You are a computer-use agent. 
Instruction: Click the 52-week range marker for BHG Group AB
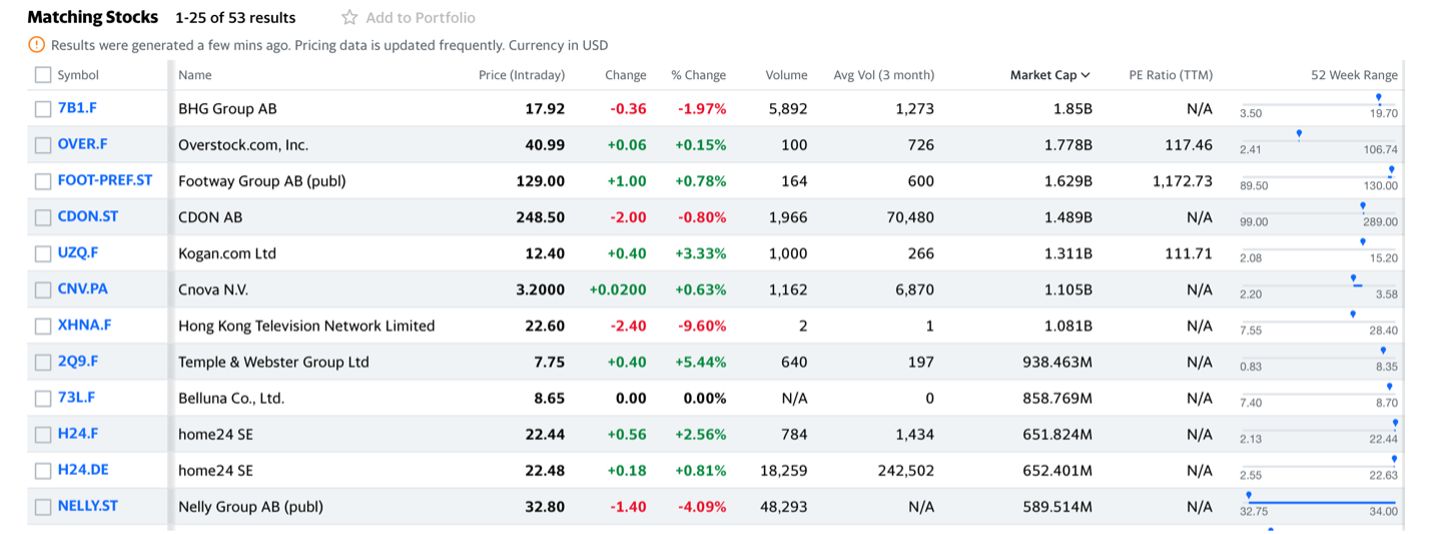pyautogui.click(x=1379, y=99)
